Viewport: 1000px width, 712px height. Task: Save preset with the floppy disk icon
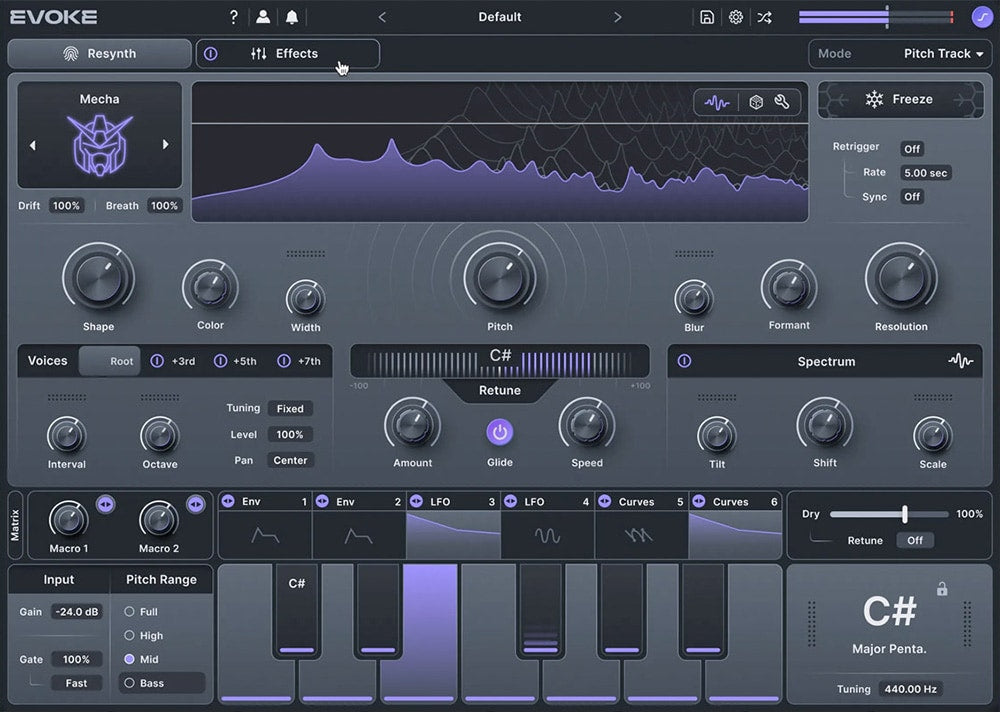(x=707, y=17)
